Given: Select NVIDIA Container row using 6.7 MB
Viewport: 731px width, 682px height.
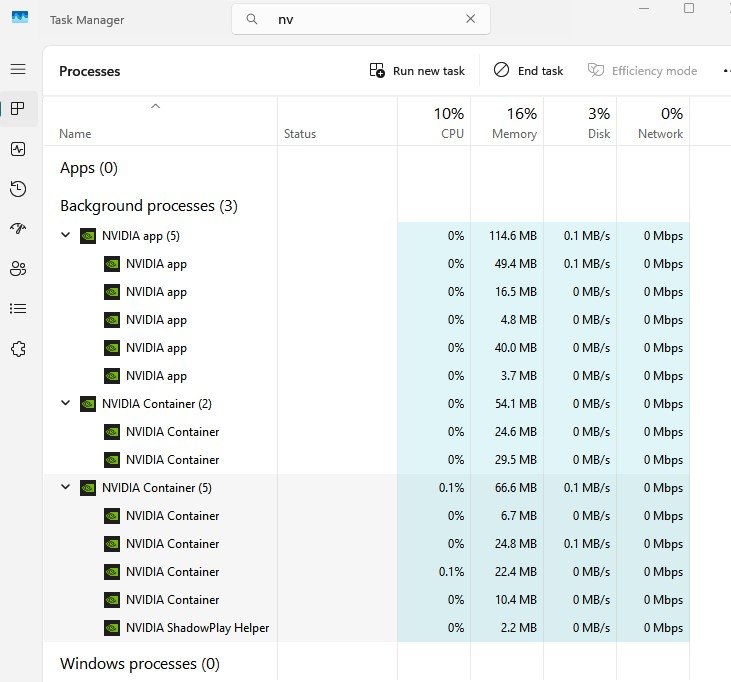Looking at the screenshot, I should pos(366,516).
